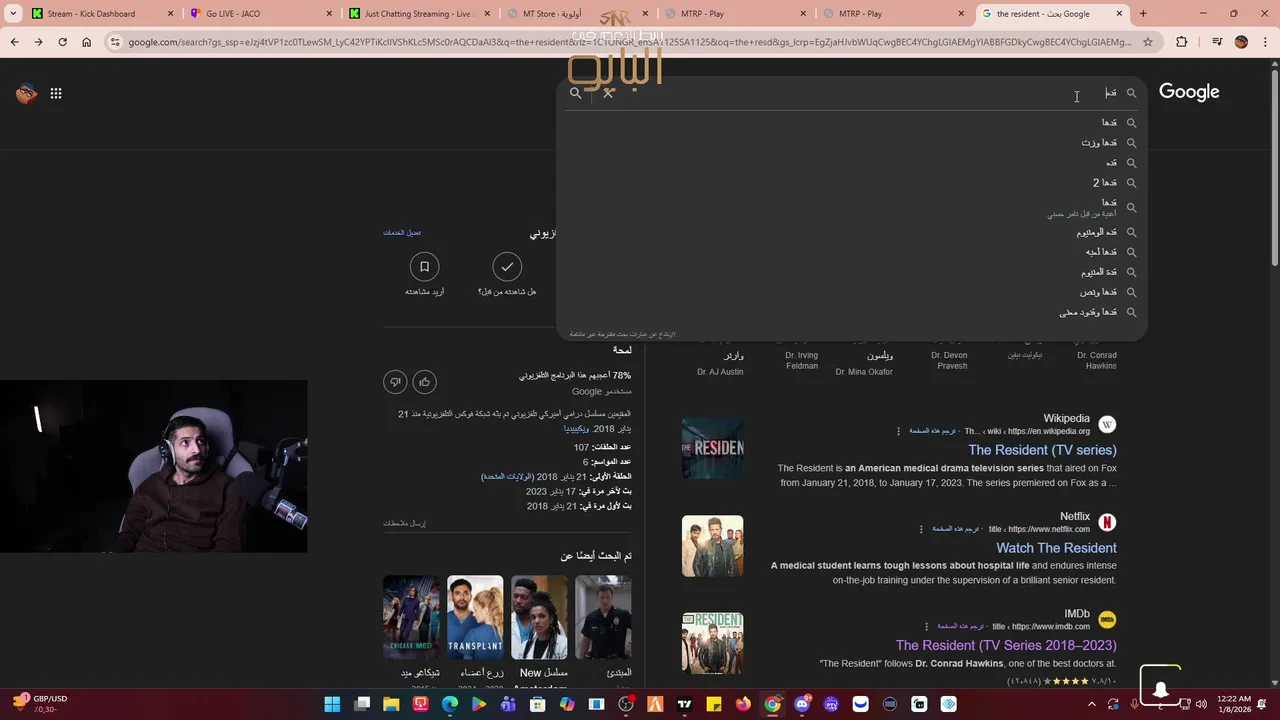
Task: Open The Resident (TV series) Wikipedia result
Action: pos(1042,450)
